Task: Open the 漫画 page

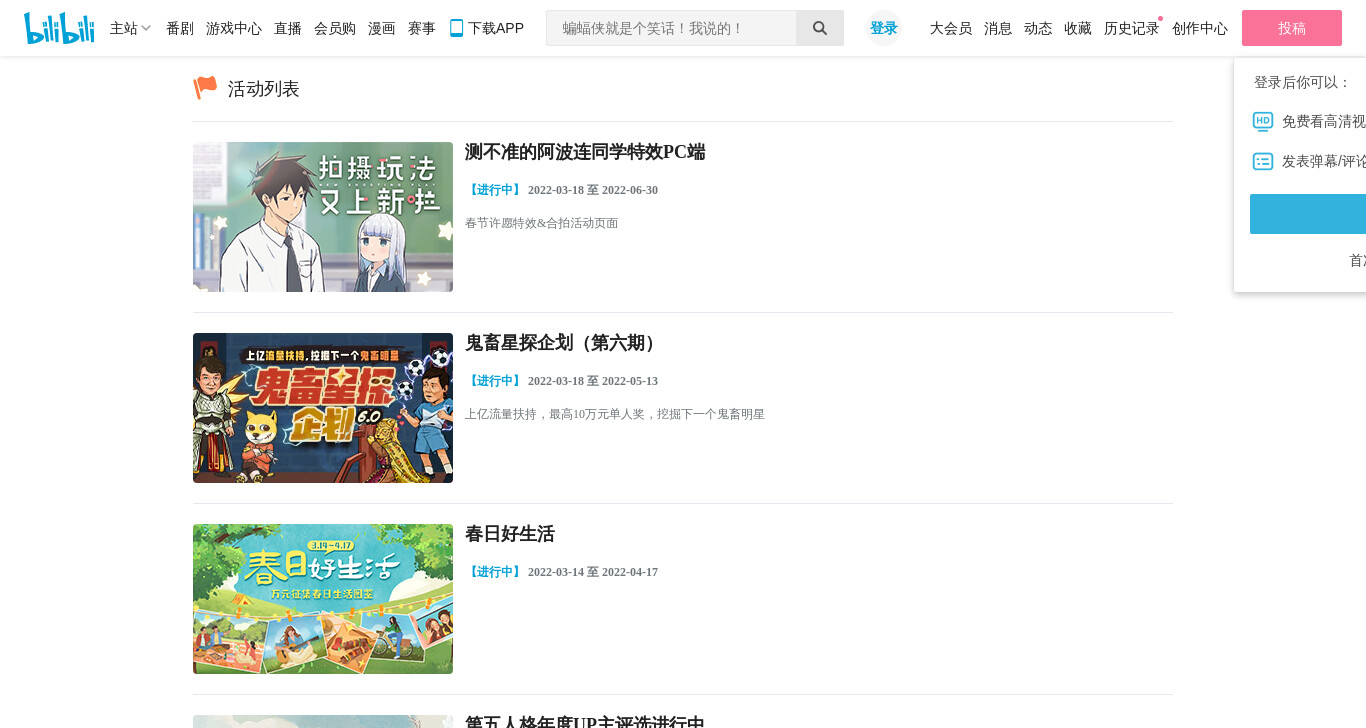Action: pos(382,28)
